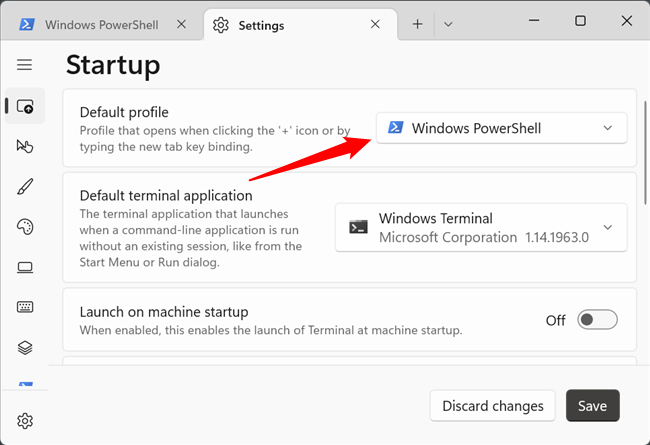Expand the new tab profile dropdown chevron

coord(448,24)
